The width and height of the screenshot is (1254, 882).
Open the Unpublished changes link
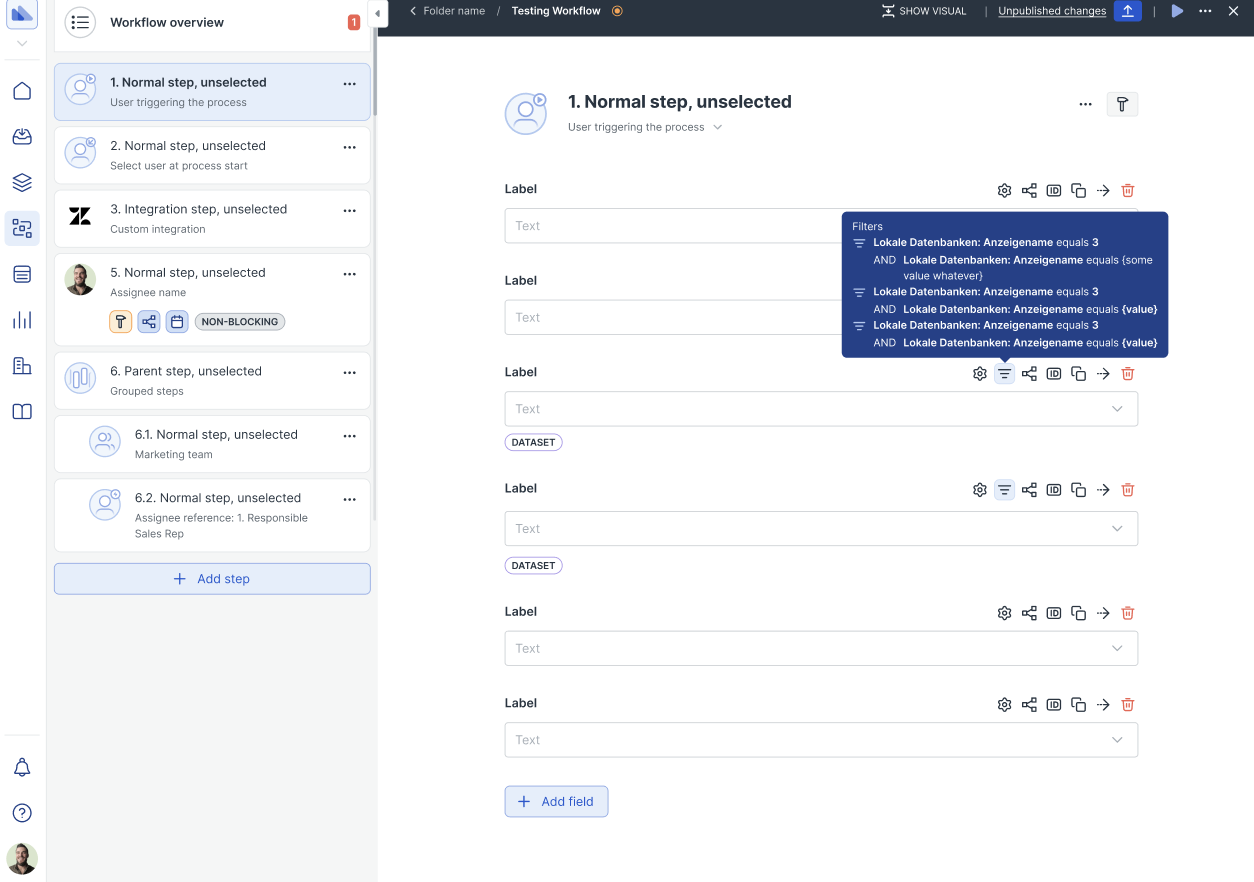[1052, 11]
